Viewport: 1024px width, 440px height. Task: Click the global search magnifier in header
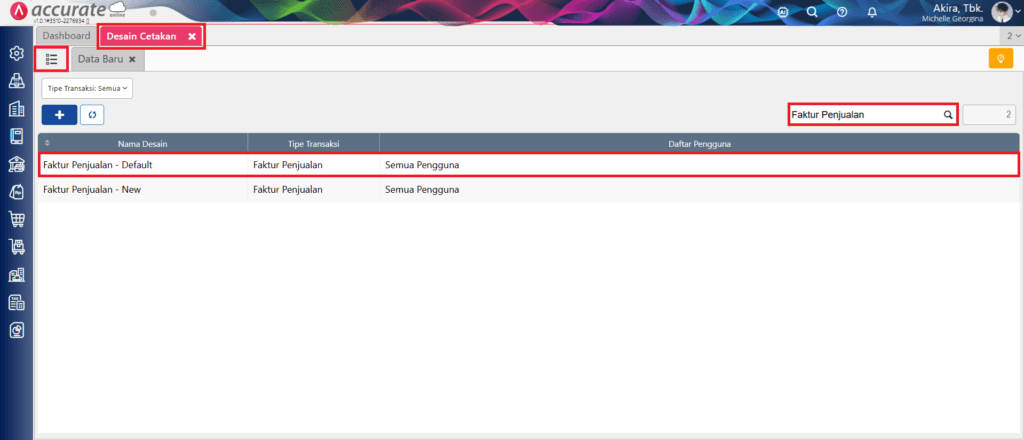tap(812, 12)
